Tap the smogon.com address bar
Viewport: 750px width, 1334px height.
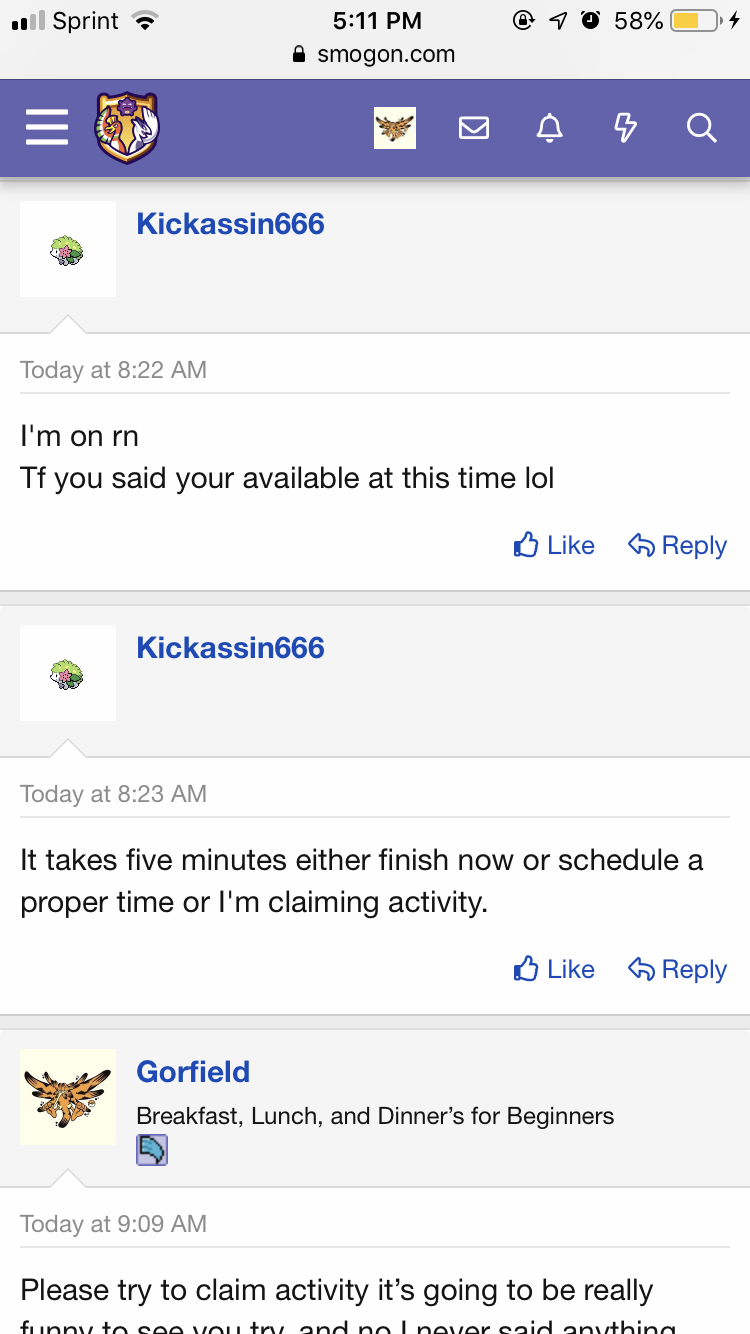click(375, 54)
